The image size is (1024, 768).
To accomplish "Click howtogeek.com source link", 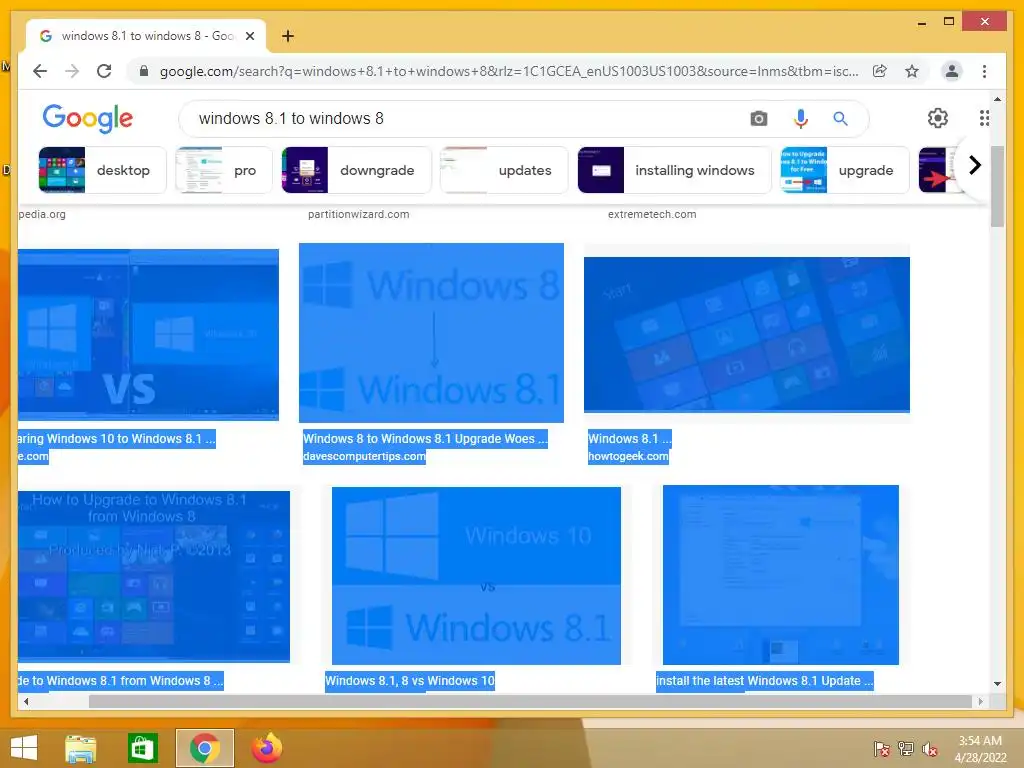I will [x=628, y=456].
